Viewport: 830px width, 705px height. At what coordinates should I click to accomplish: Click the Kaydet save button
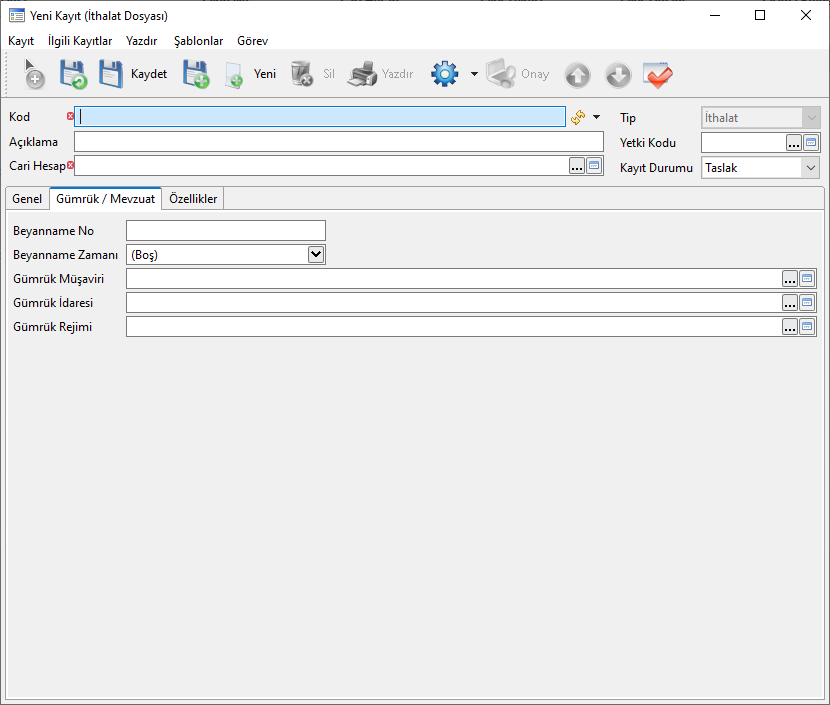click(x=132, y=74)
